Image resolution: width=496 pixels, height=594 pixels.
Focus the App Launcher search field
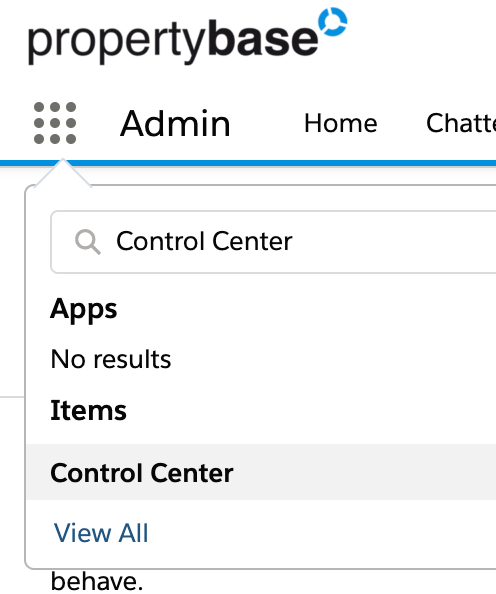[x=273, y=242]
